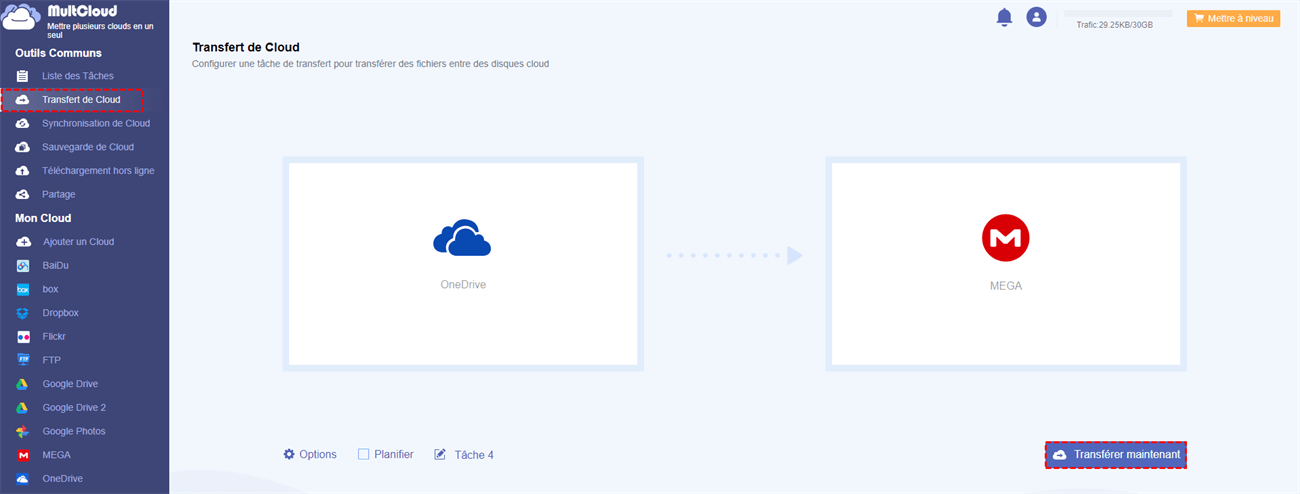Click the large MEGA destination logo
The image size is (1300, 494).
(x=1005, y=238)
